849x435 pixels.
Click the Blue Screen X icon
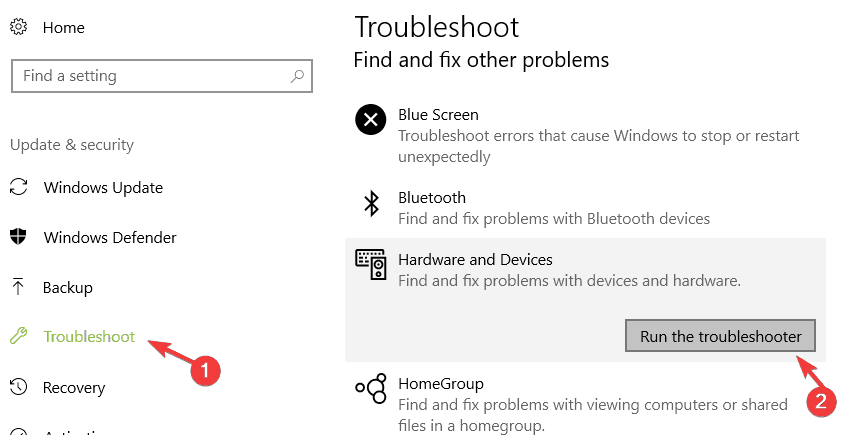pyautogui.click(x=370, y=121)
